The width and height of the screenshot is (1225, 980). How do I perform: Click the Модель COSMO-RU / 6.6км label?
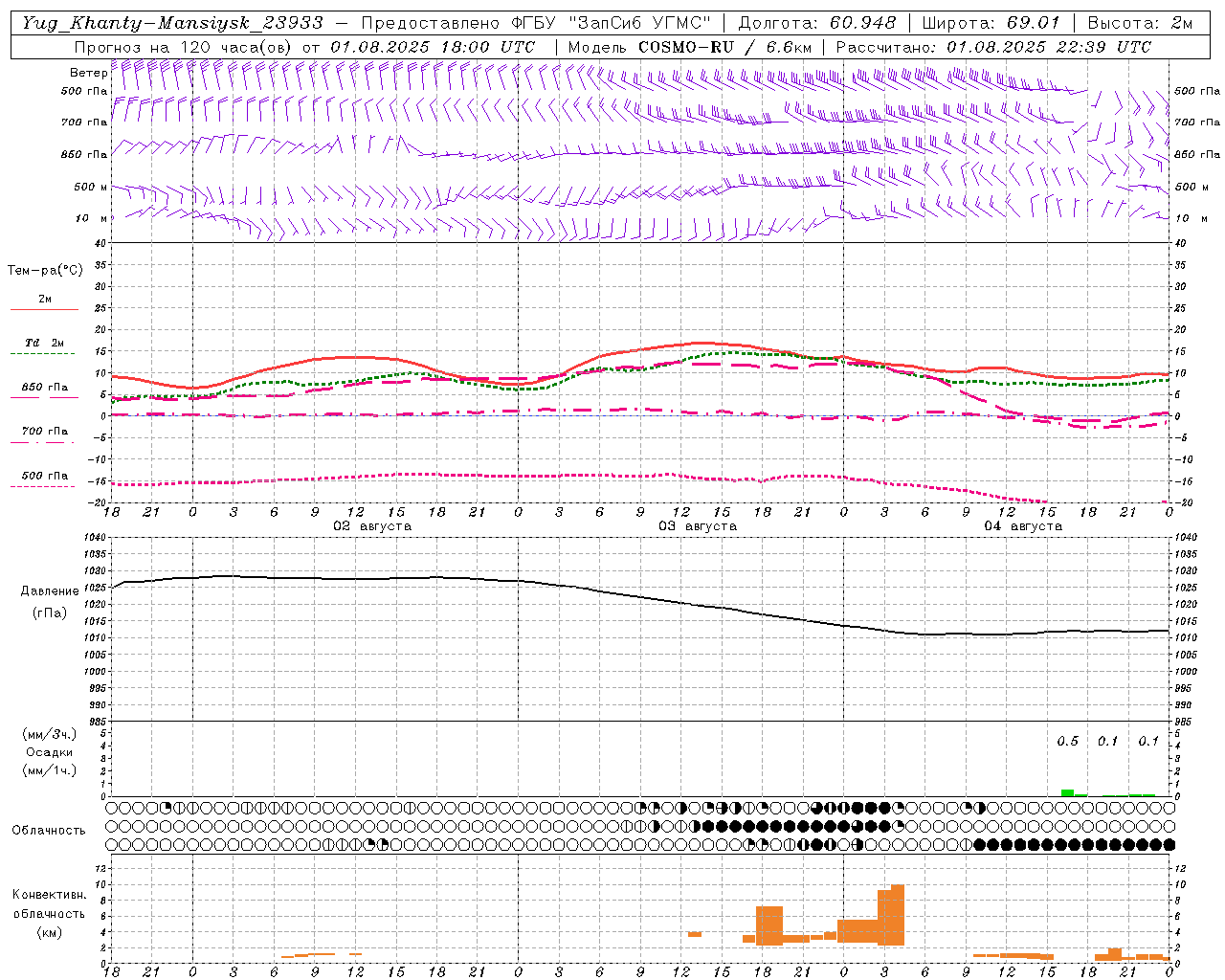click(690, 47)
